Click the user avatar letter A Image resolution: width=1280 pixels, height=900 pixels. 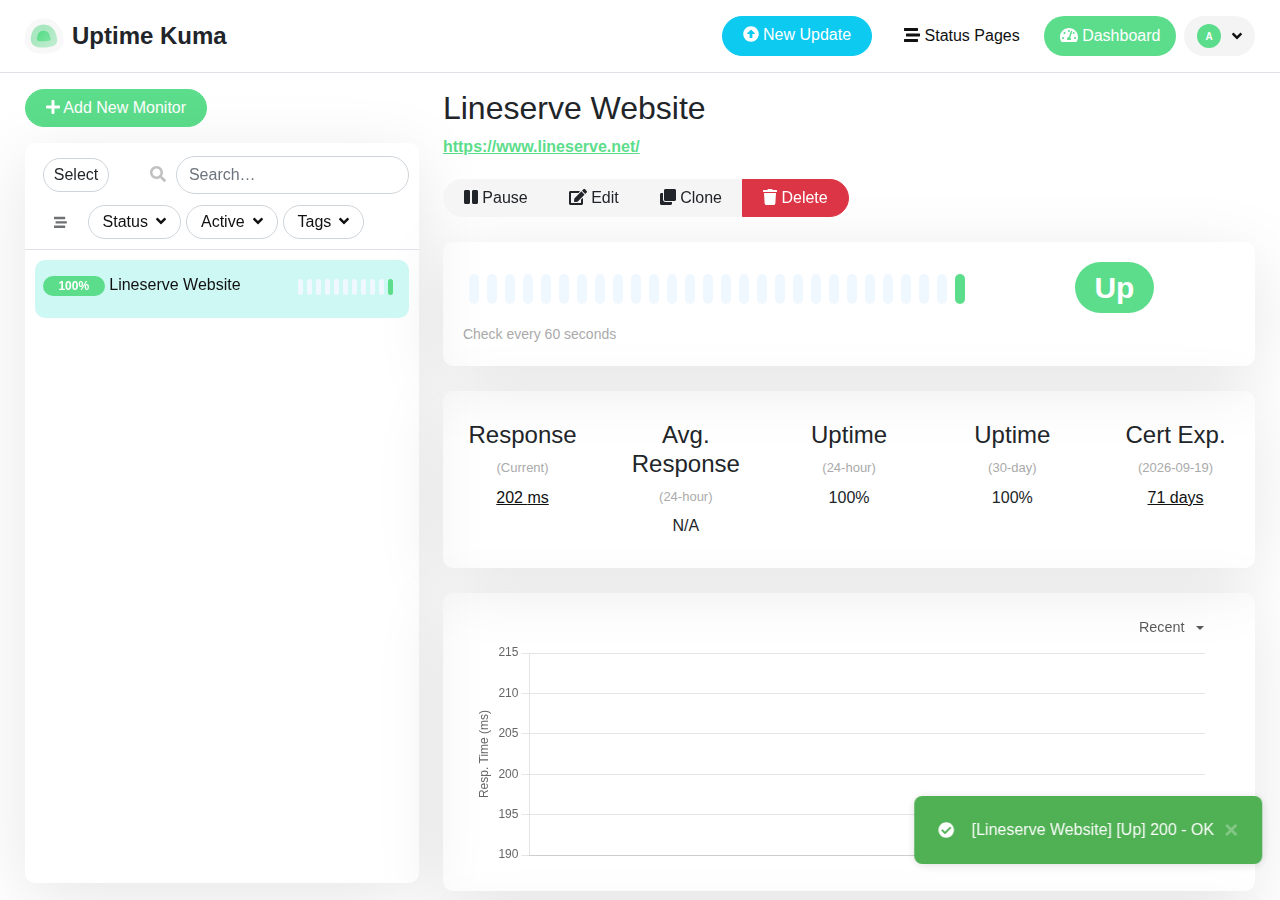tap(1209, 36)
